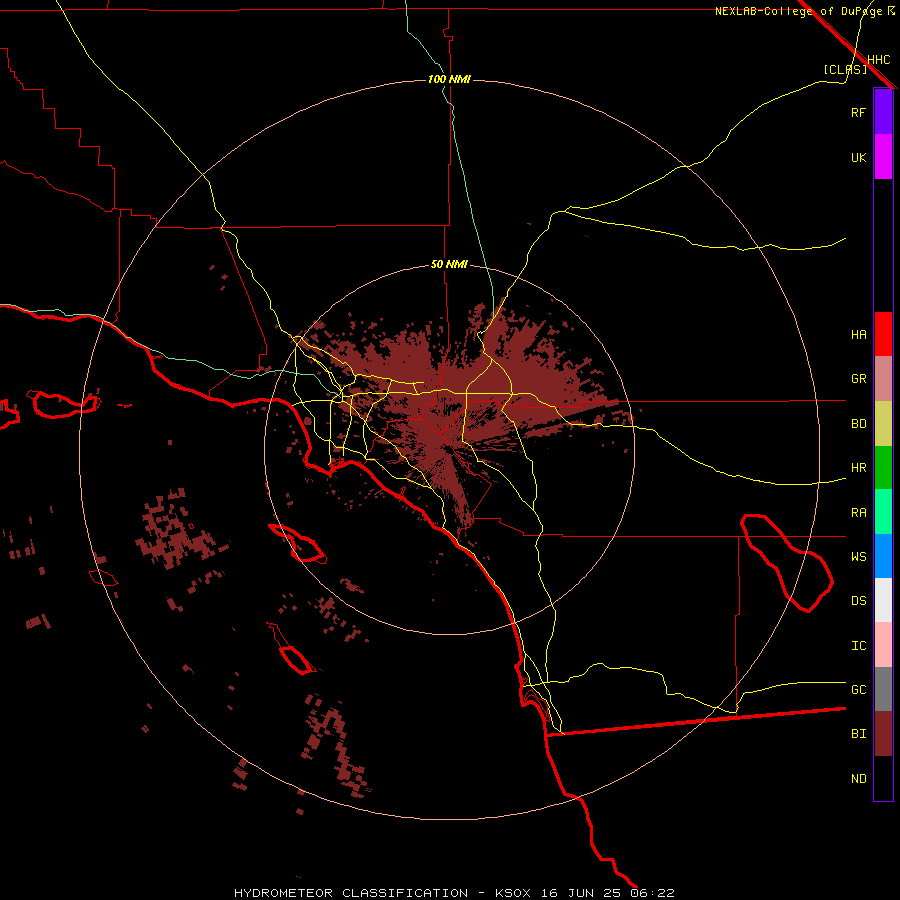The height and width of the screenshot is (900, 900).
Task: Click the 'HR' legend label
Action: [x=858, y=468]
